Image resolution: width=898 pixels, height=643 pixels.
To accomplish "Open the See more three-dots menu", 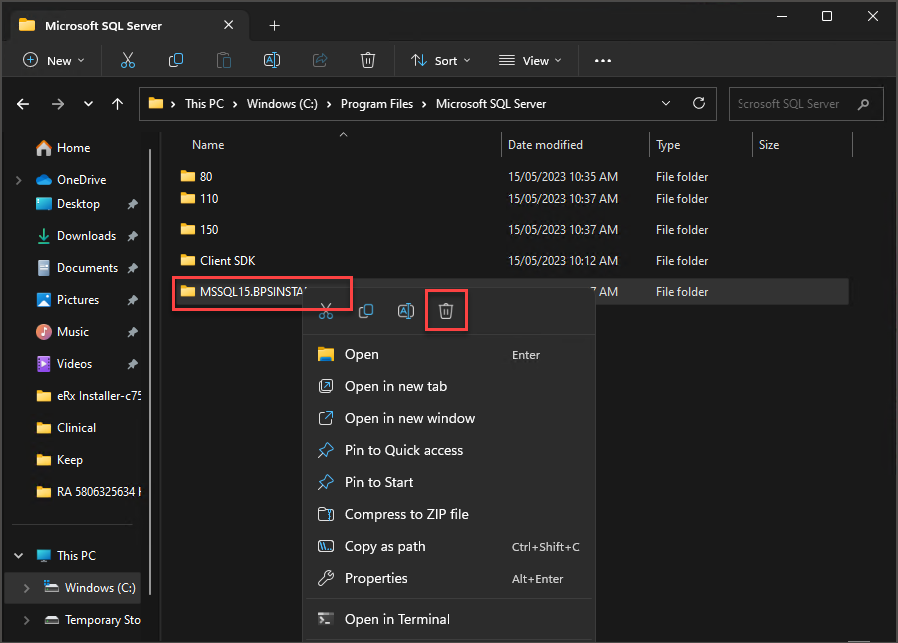I will [x=602, y=60].
